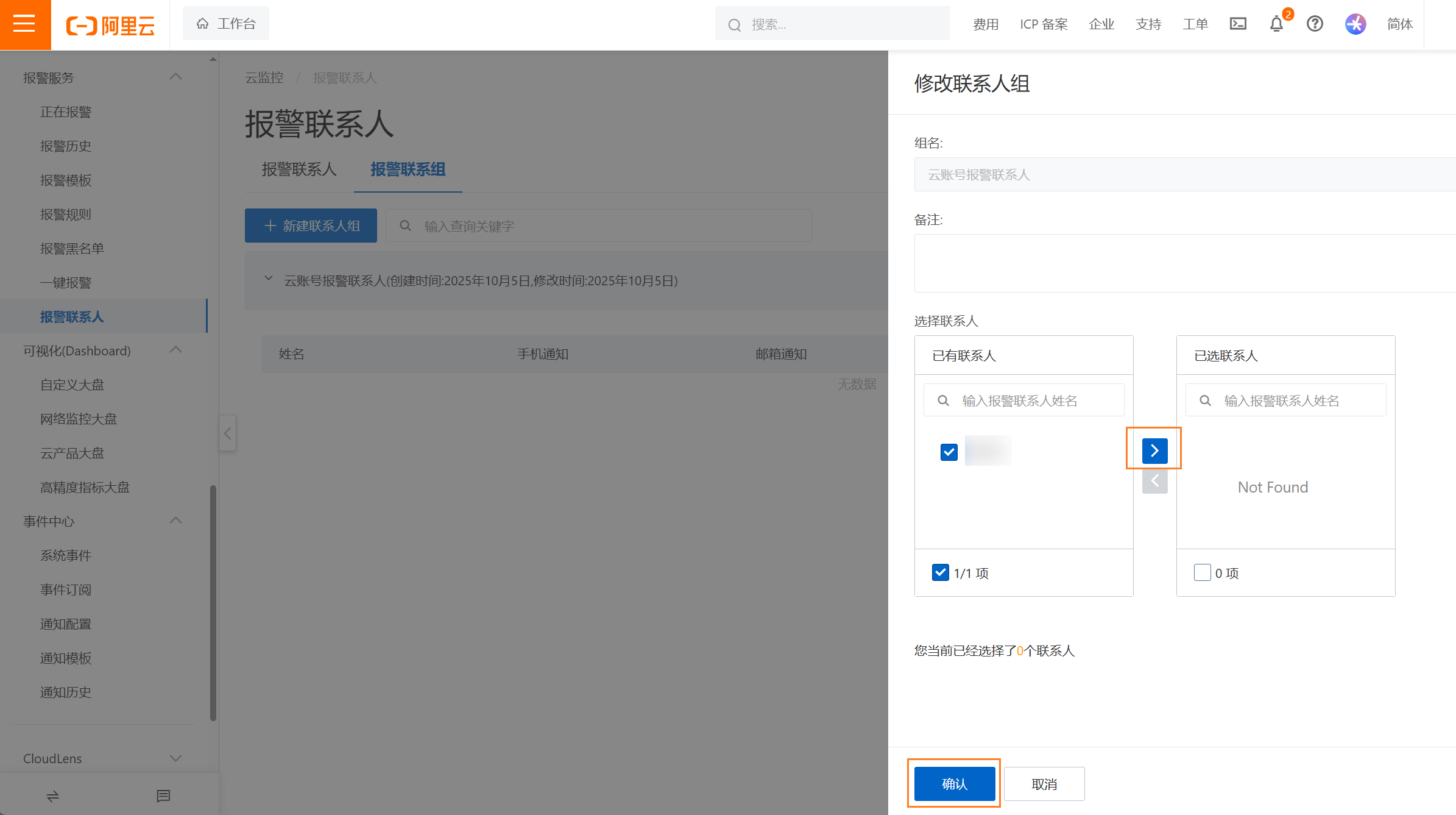Viewport: 1456px width, 815px height.
Task: Click the 新建联系人组 button
Action: pyautogui.click(x=311, y=226)
